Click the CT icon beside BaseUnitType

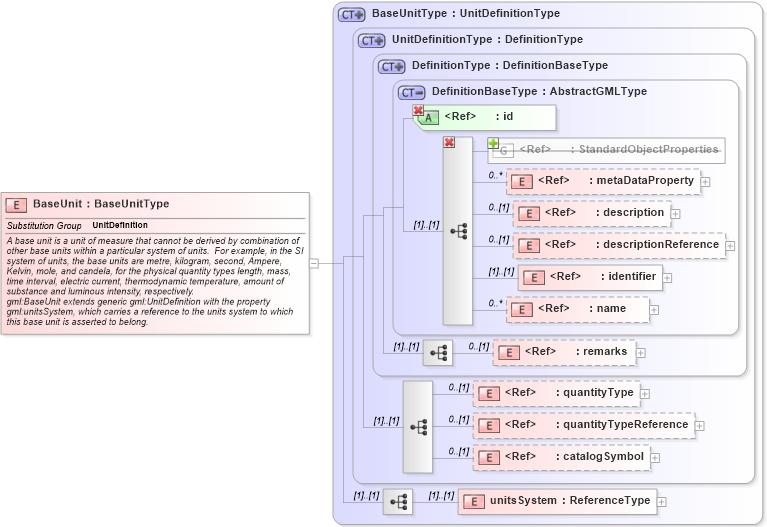pos(351,15)
